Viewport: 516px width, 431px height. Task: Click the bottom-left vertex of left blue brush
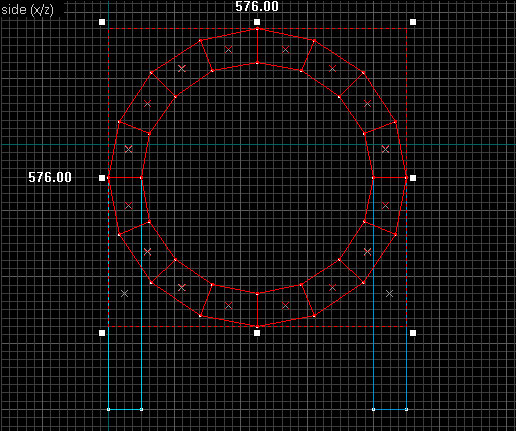[x=109, y=409]
